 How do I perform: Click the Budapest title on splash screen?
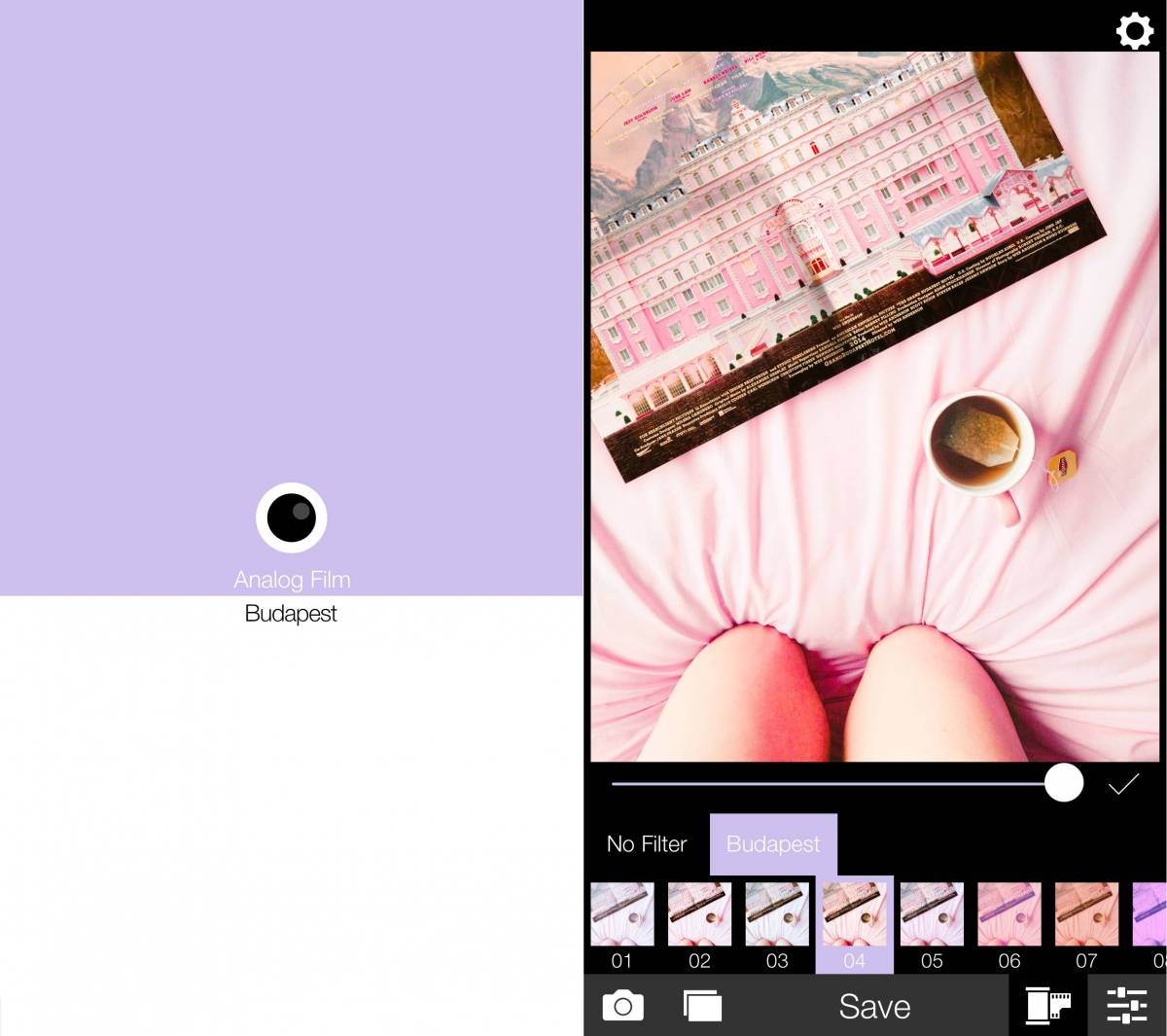[x=291, y=614]
